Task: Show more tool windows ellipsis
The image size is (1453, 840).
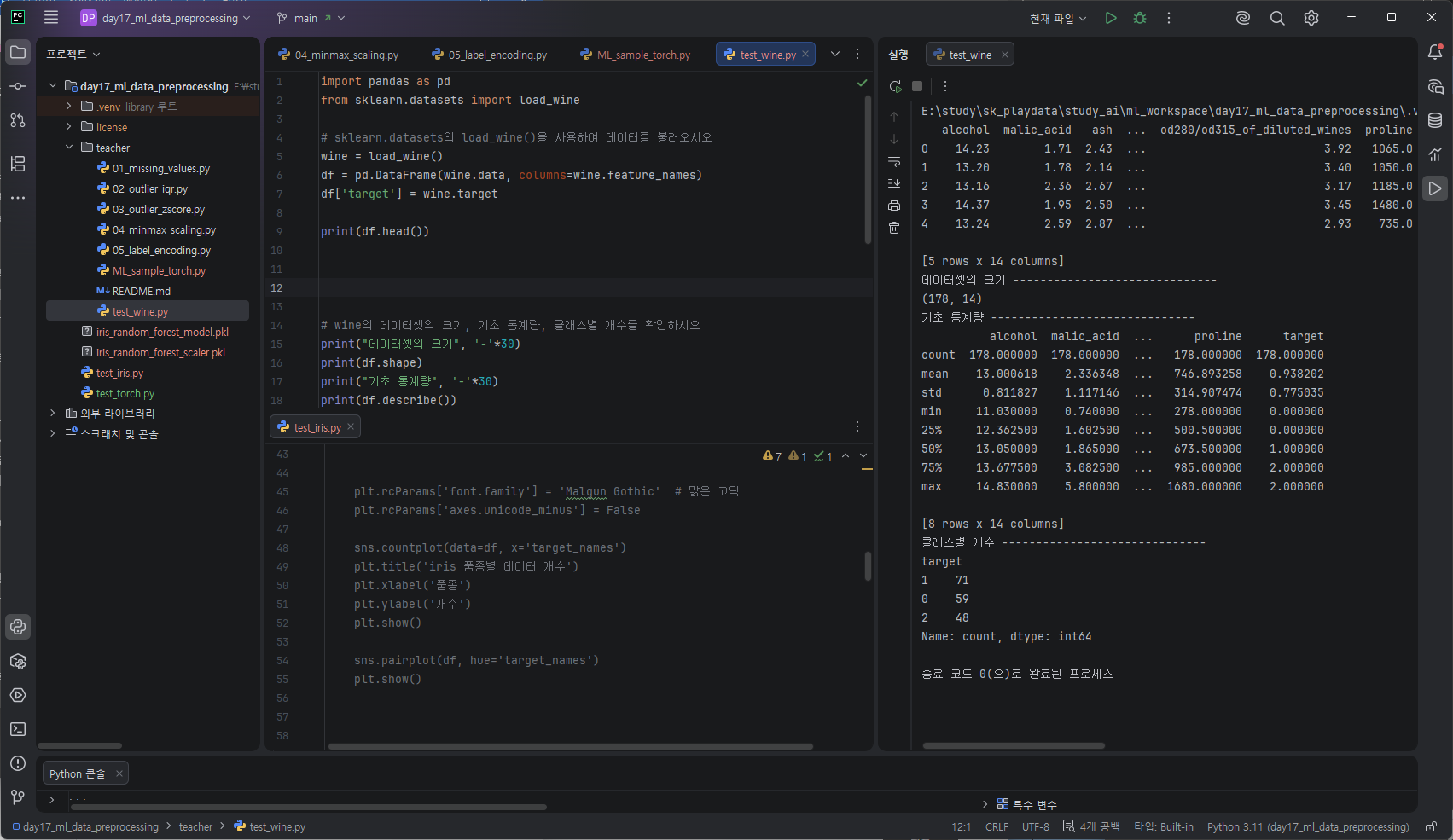Action: 18,198
